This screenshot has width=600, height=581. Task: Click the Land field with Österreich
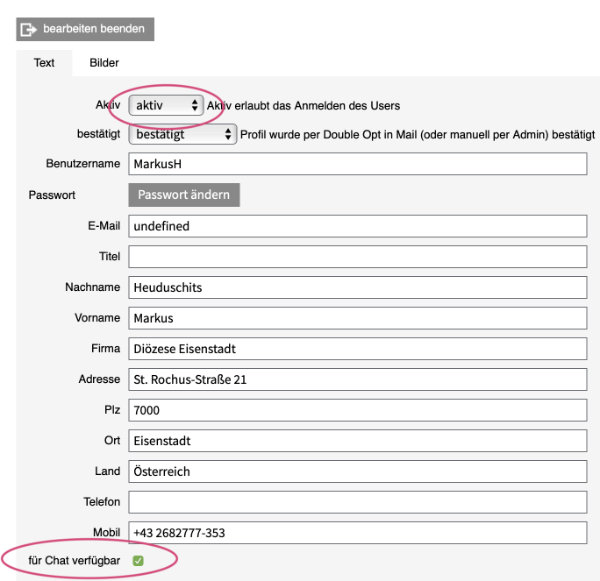[x=357, y=471]
